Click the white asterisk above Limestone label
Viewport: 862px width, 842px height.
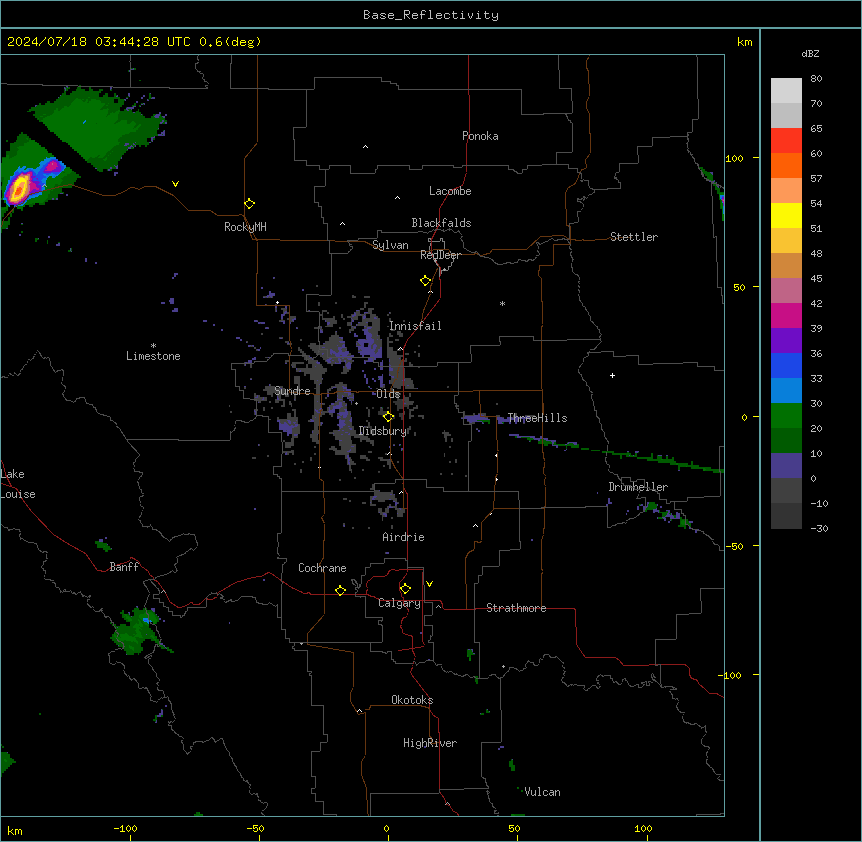[x=153, y=346]
